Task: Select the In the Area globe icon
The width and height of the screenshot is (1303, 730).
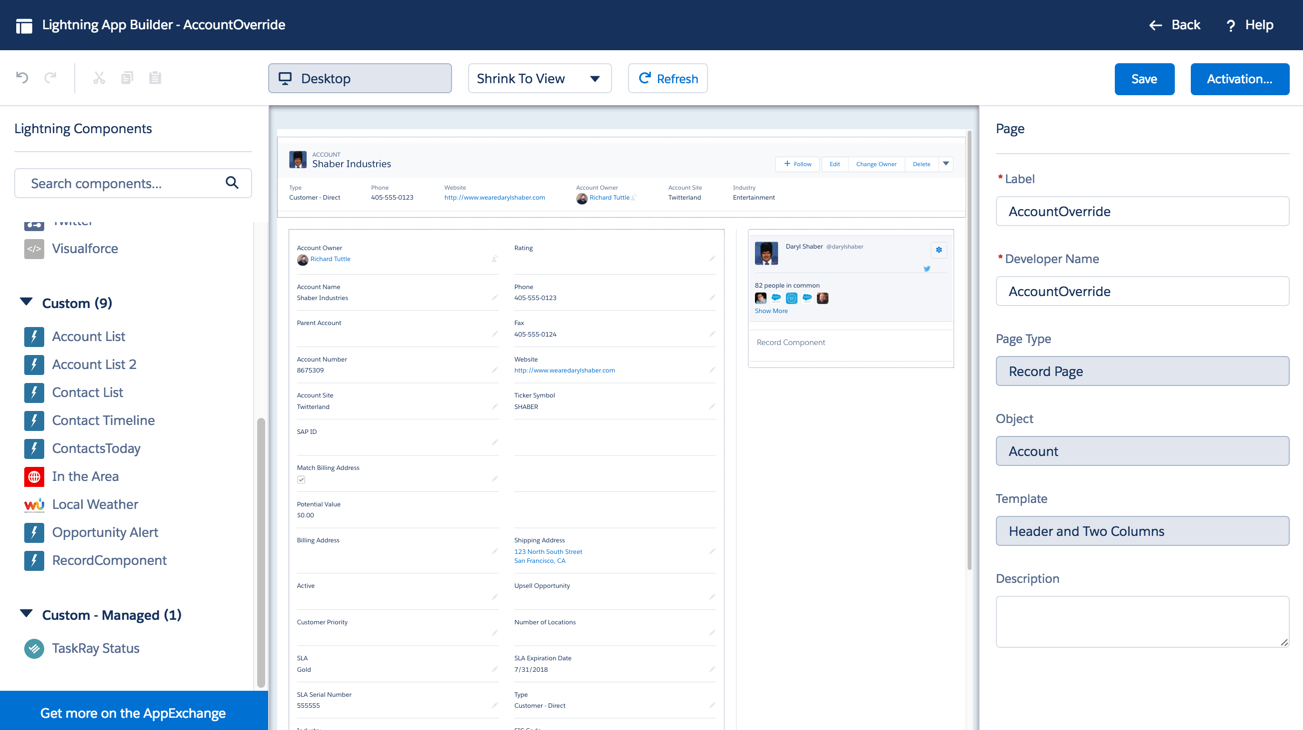Action: tap(34, 477)
